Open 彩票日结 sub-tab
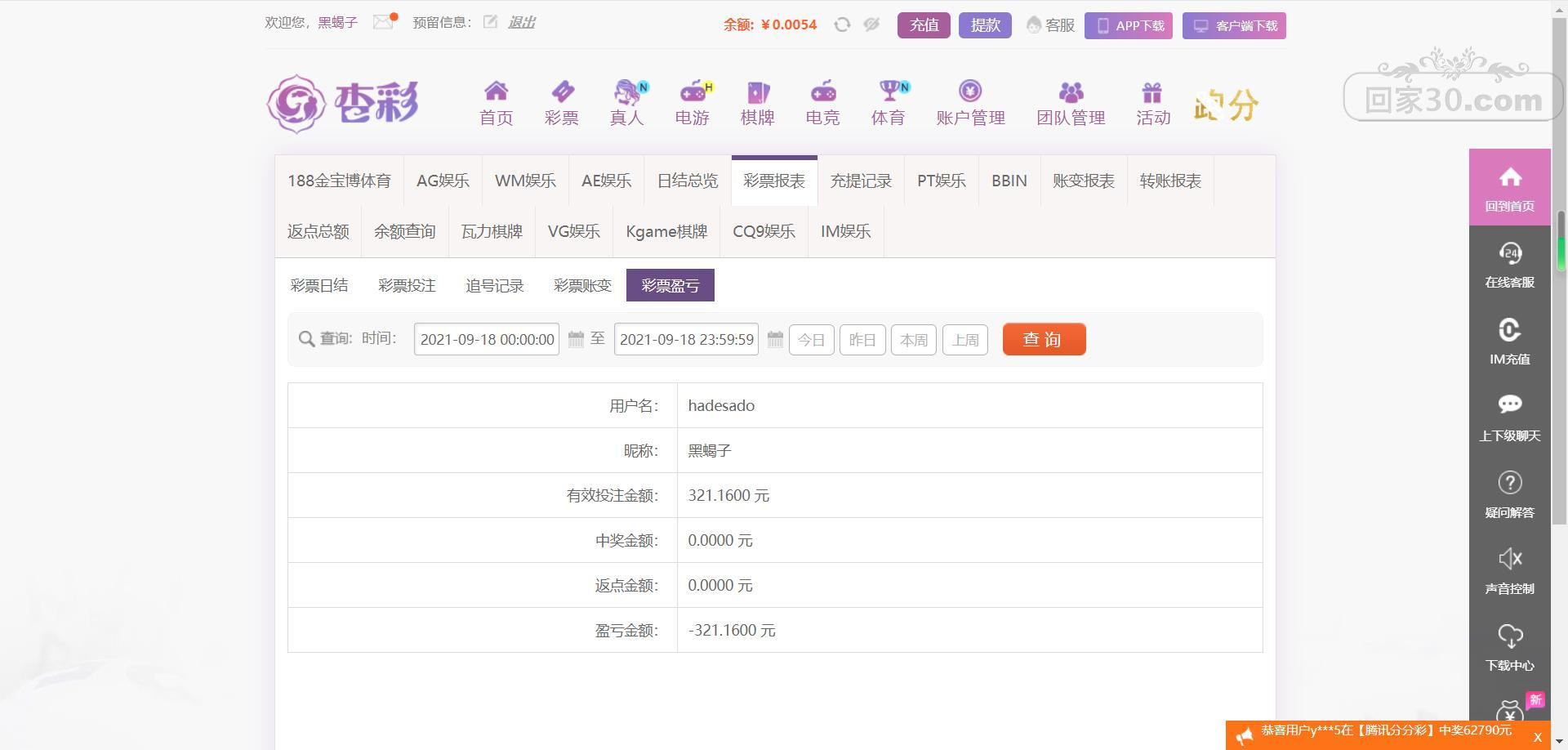Screen dimensions: 1568x750 tap(318, 285)
